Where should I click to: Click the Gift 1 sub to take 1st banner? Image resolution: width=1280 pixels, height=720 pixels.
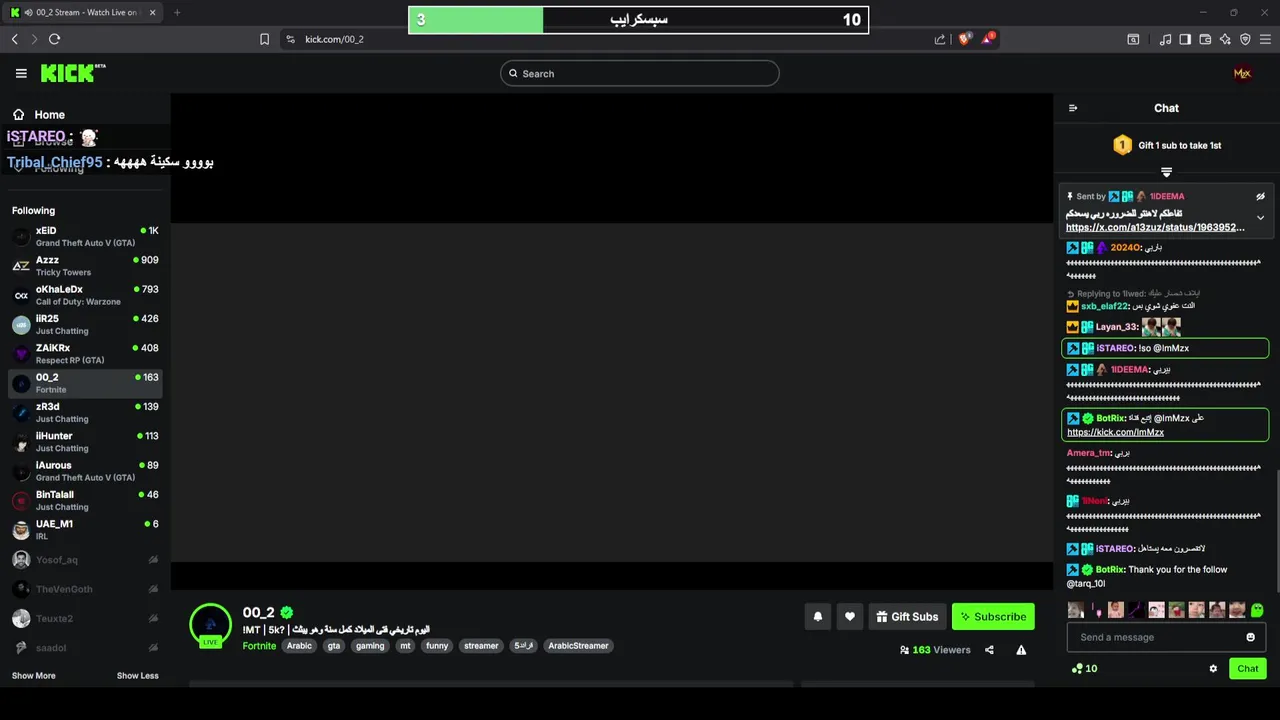(x=1166, y=145)
